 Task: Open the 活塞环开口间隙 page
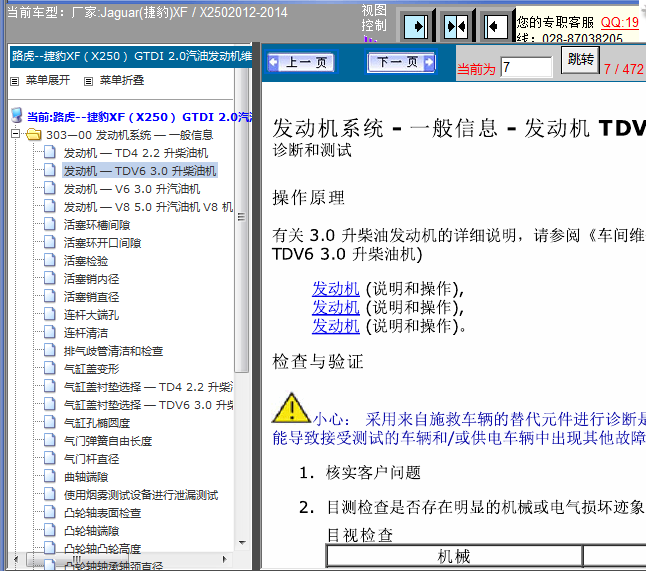102,243
